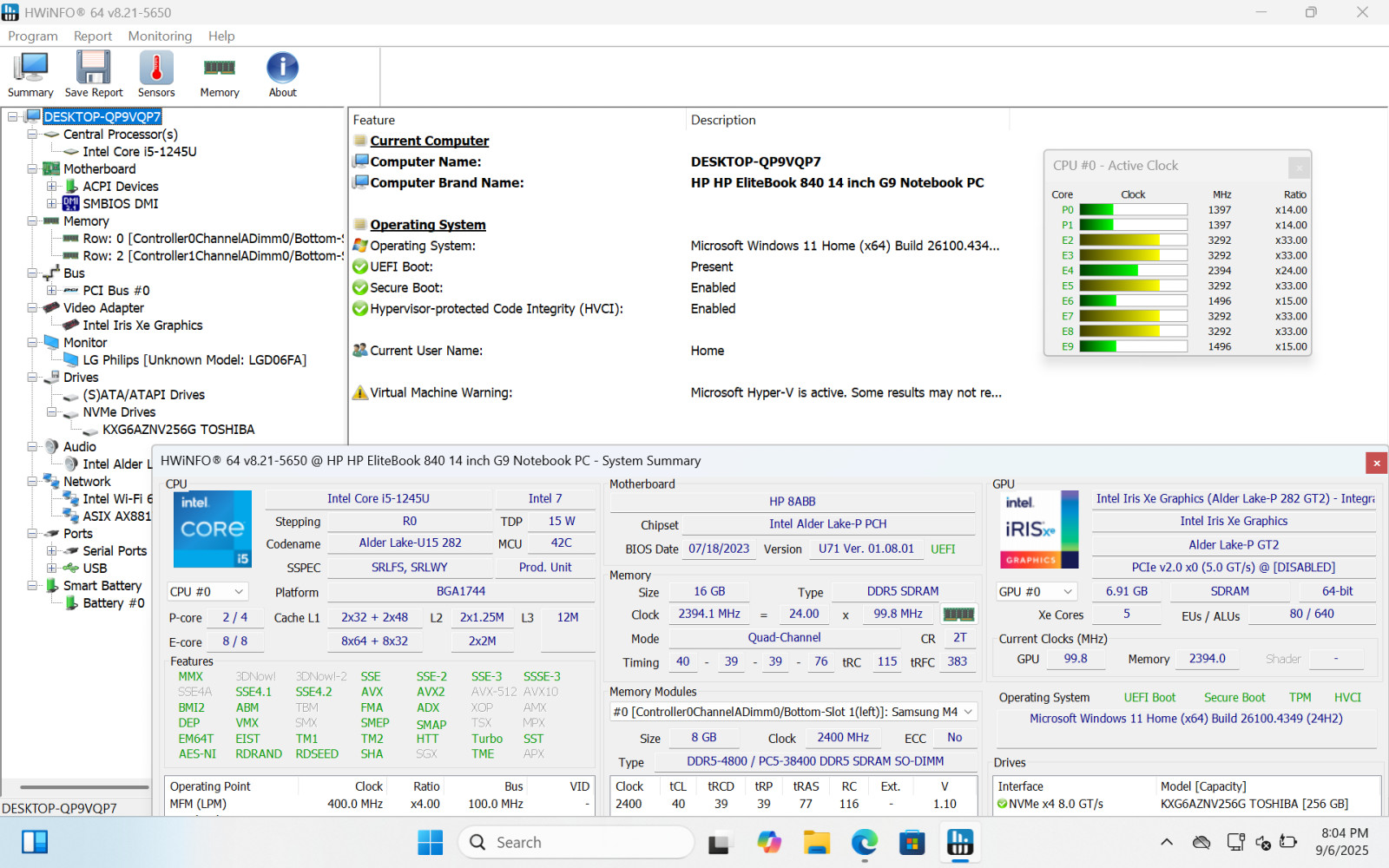Click the P0 core clock bar
This screenshot has width=1389, height=868.
tap(1133, 210)
